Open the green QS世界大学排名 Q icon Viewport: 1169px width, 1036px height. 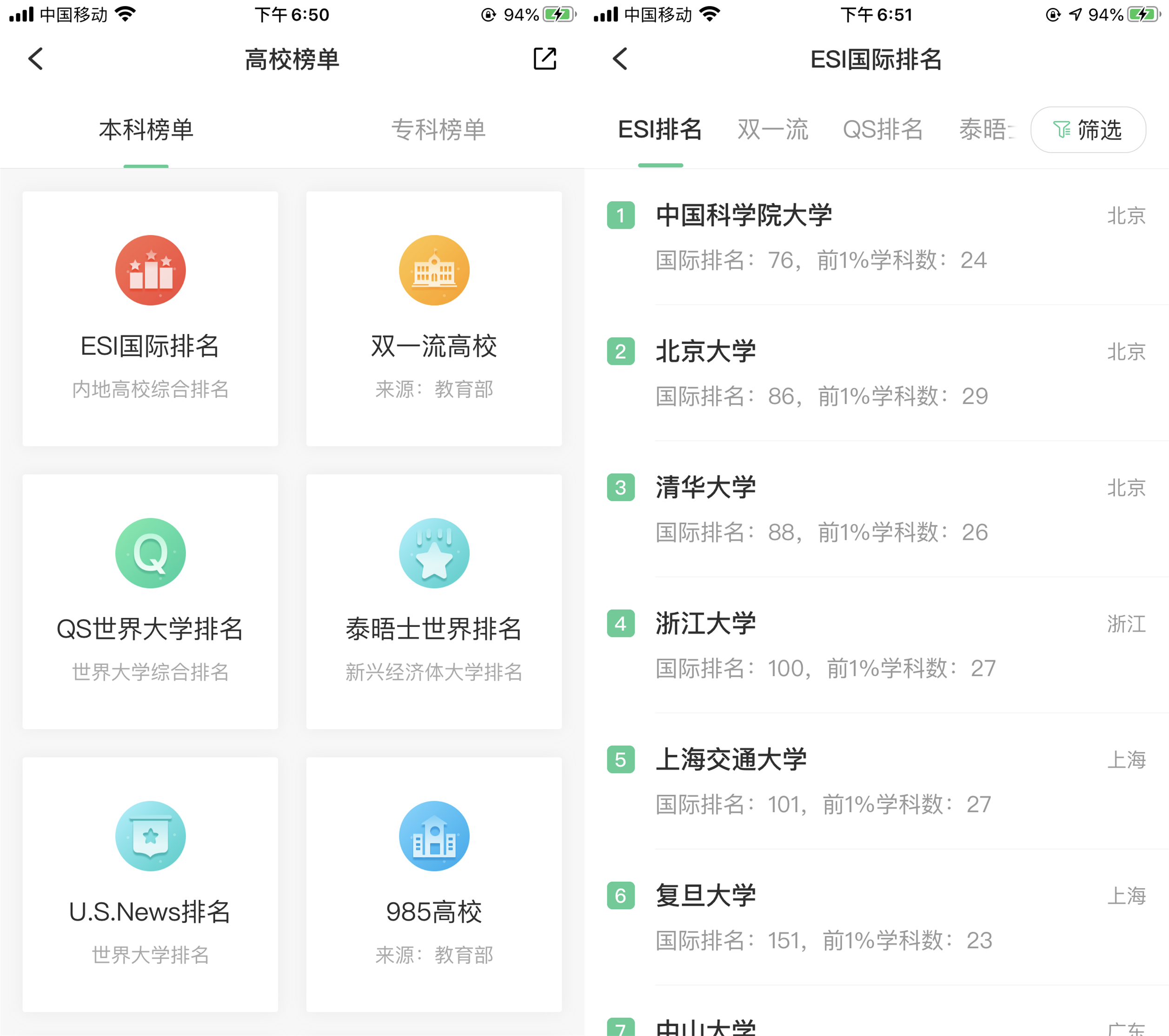click(x=150, y=553)
